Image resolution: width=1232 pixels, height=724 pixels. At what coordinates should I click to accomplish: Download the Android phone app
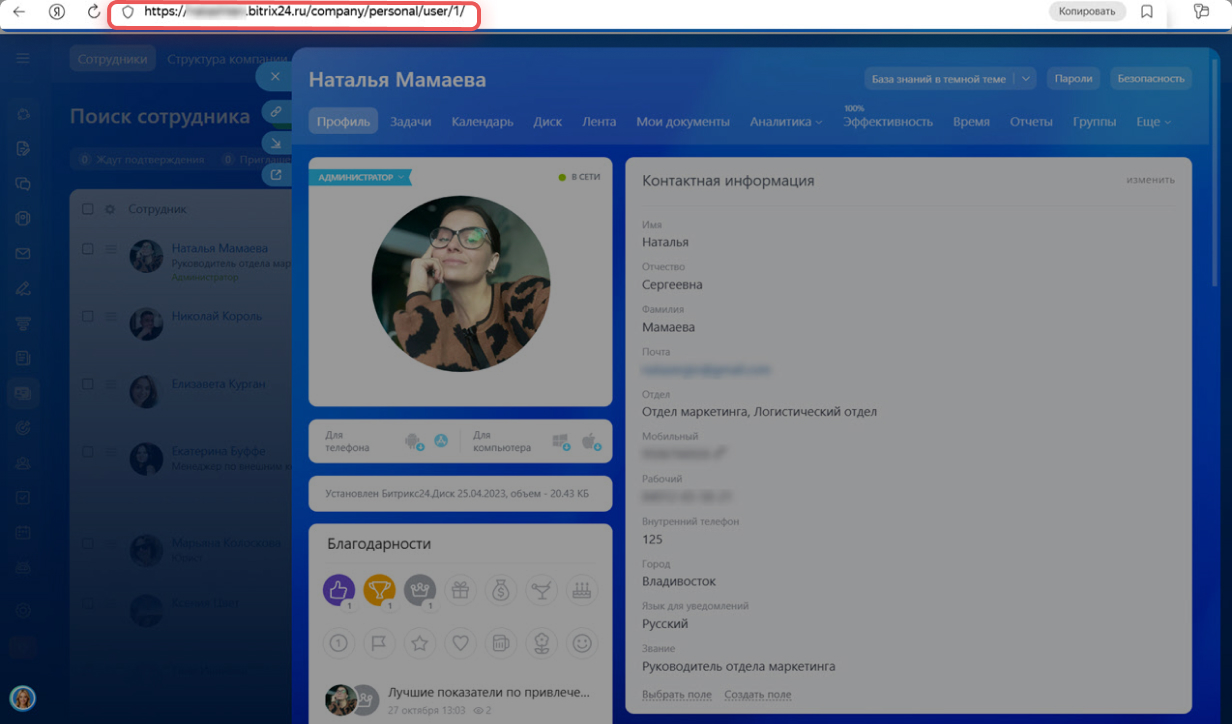(414, 441)
